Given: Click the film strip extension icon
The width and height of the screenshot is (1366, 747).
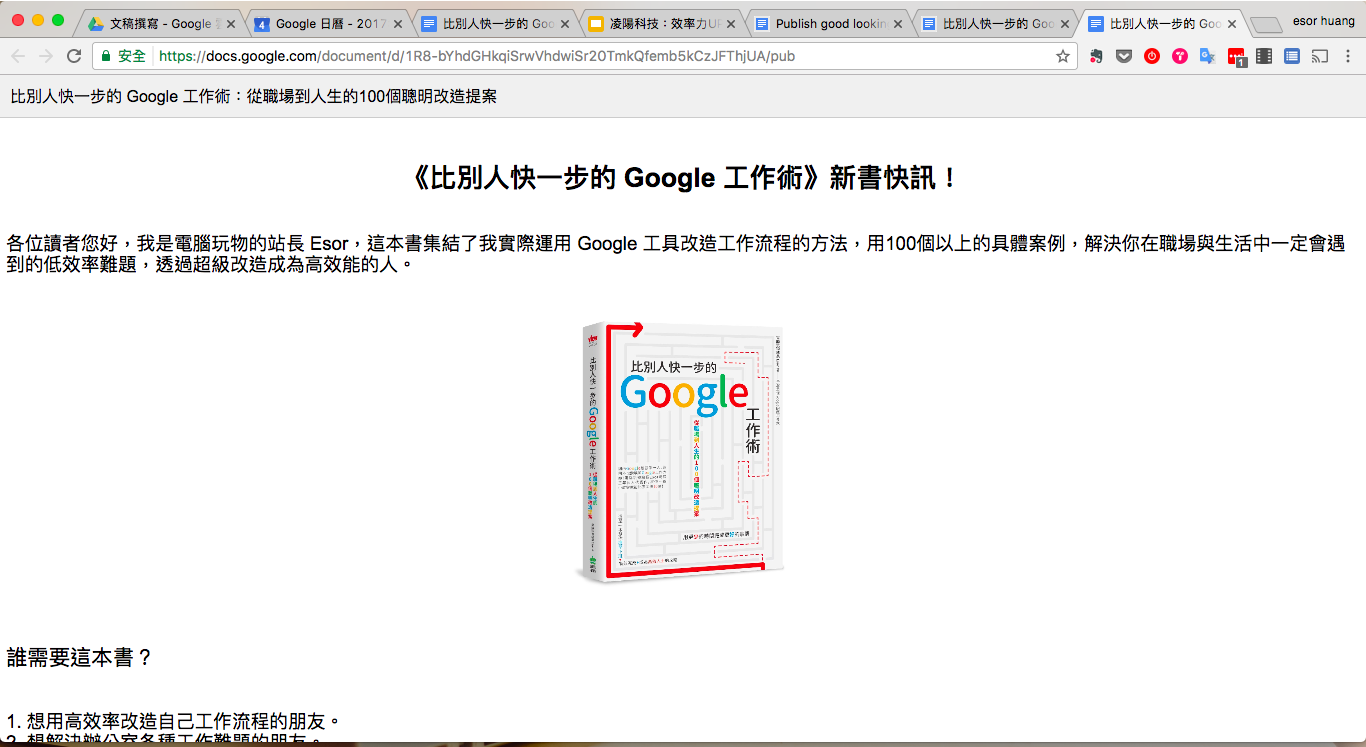Looking at the screenshot, I should pos(1264,56).
